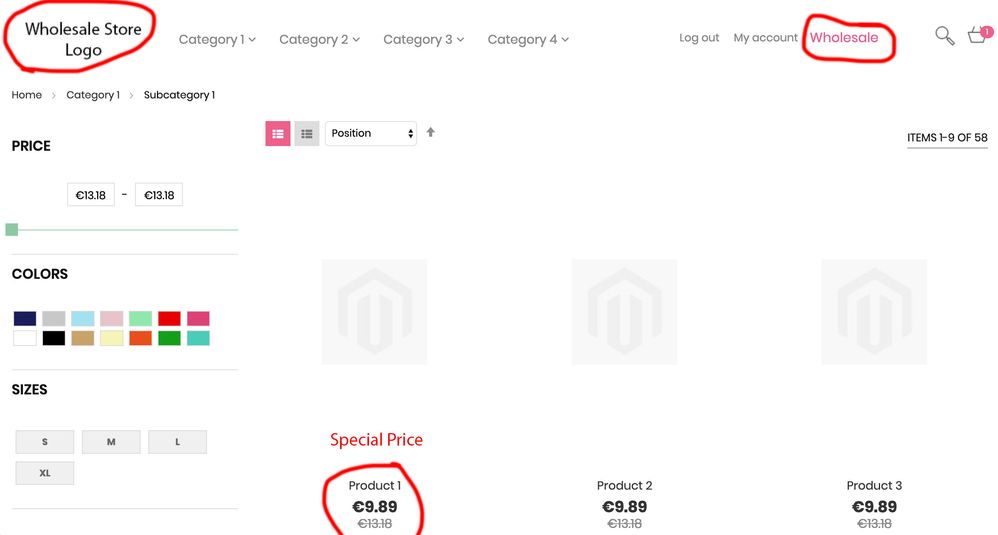This screenshot has height=535, width=998.
Task: Select size M filter
Action: point(111,442)
